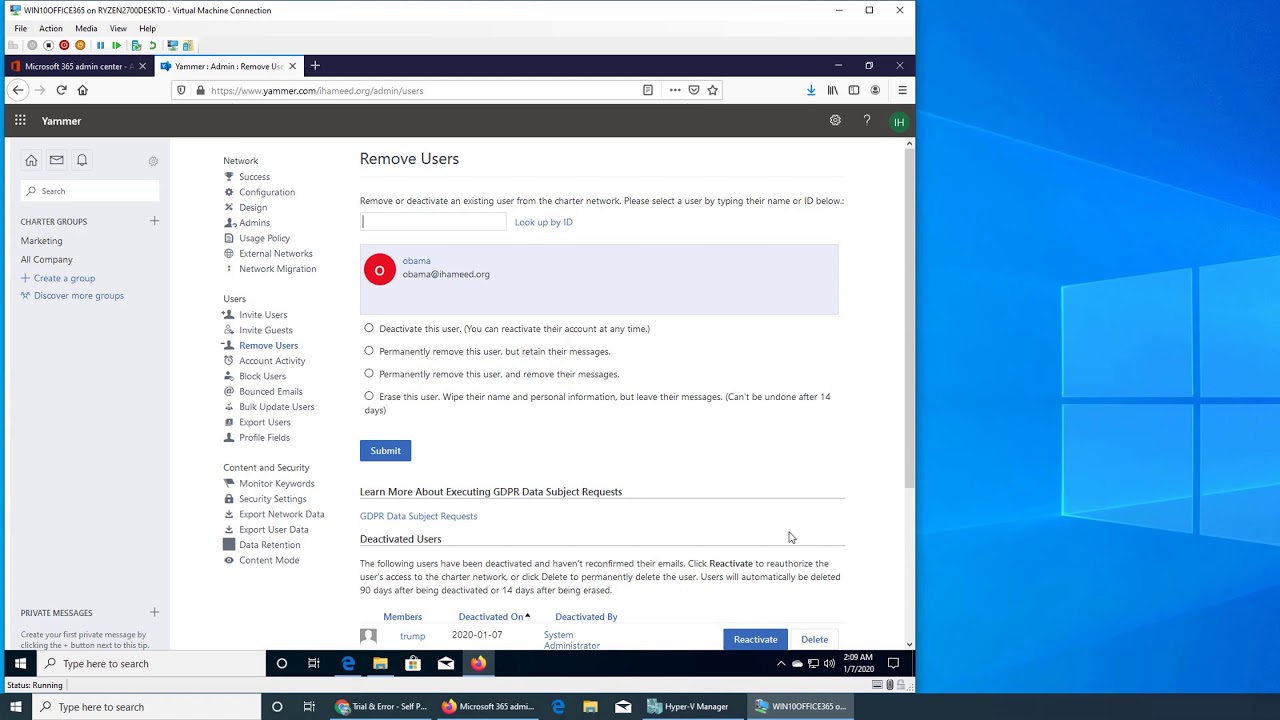Click the Firefox address bar URL
This screenshot has height=720, width=1280.
pos(317,90)
